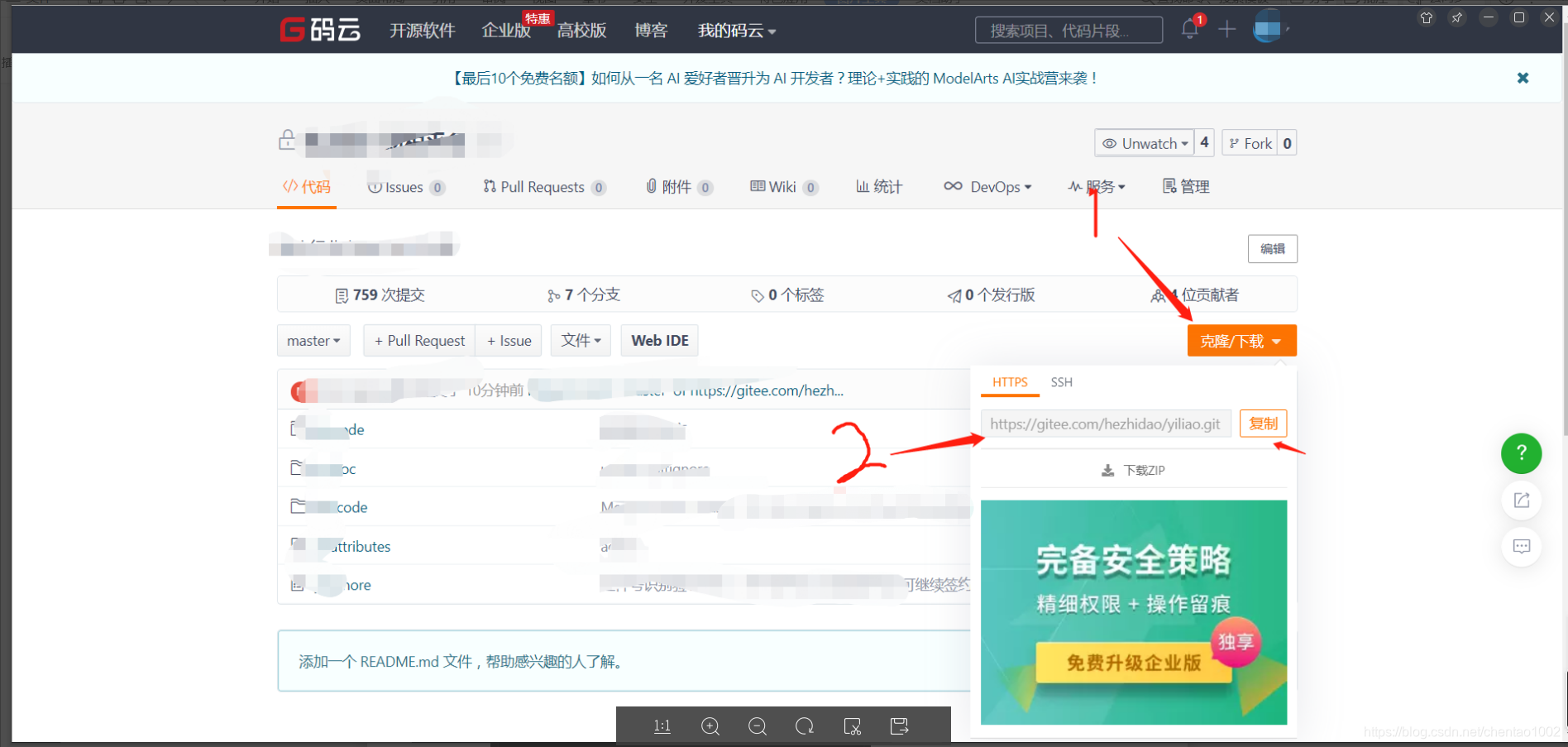Click the skin shirt icon in title bar
This screenshot has width=1568, height=747.
[x=1427, y=17]
